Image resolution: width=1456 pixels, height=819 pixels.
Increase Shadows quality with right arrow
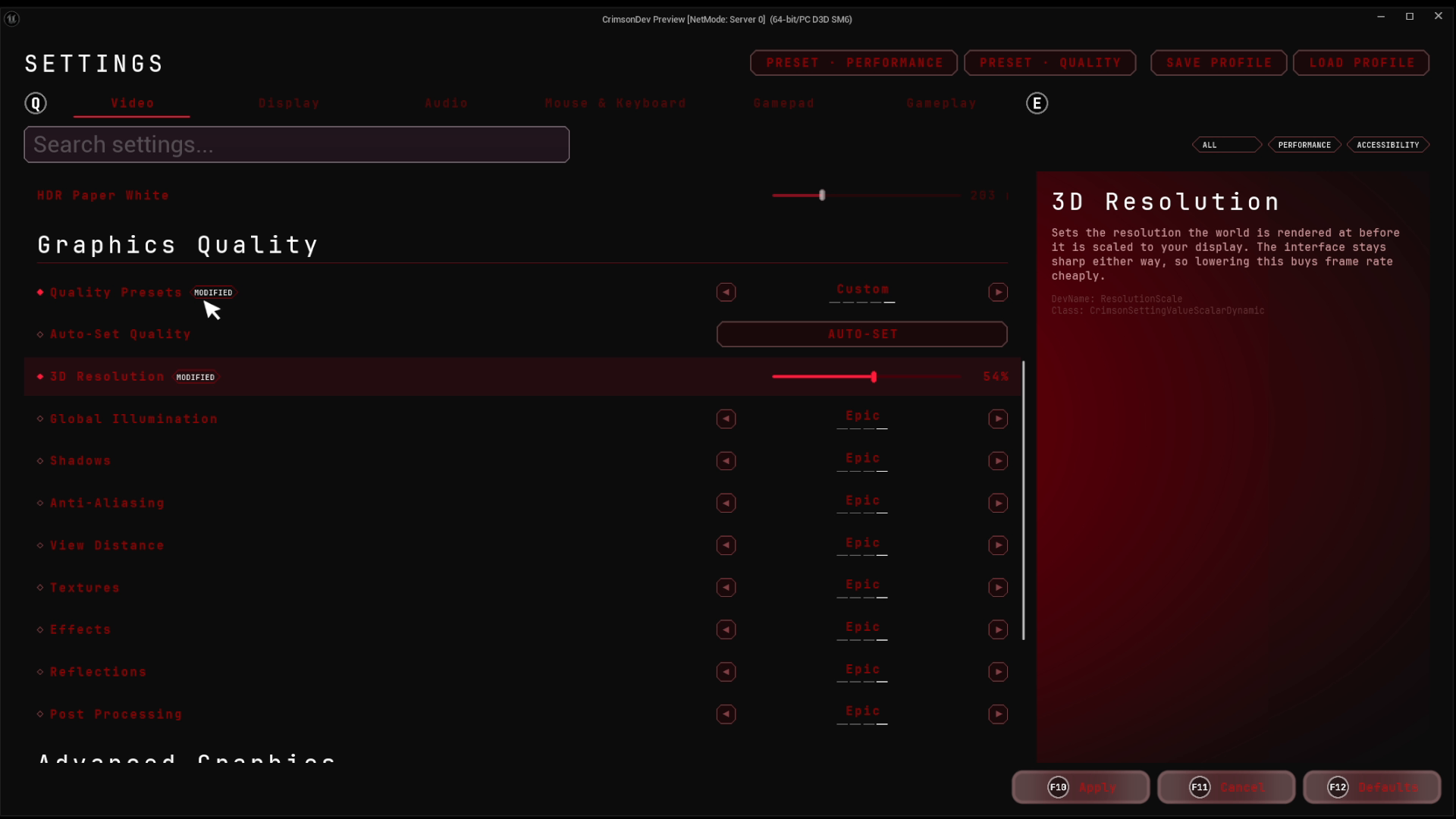tap(998, 461)
